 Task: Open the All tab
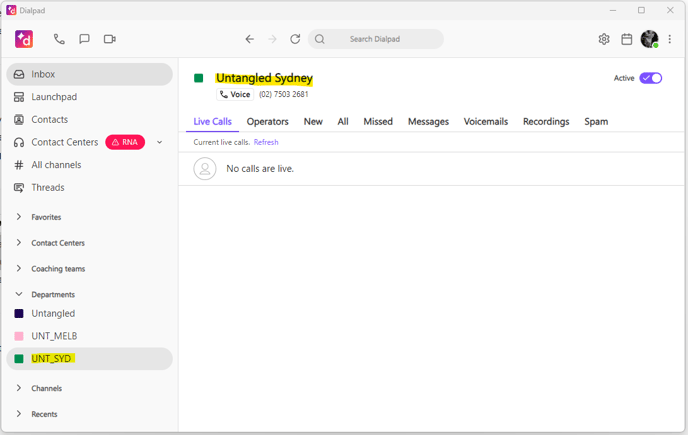(343, 122)
